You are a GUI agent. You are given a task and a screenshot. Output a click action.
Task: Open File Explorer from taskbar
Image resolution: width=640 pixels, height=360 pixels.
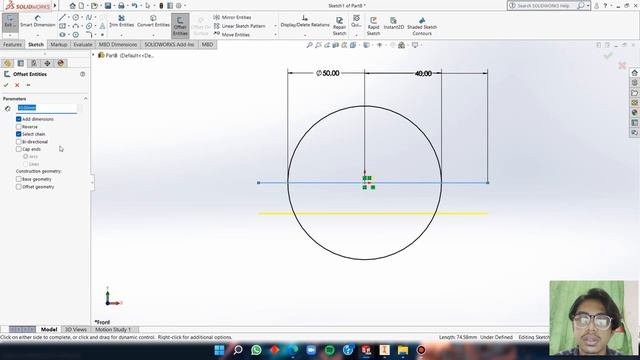click(403, 350)
